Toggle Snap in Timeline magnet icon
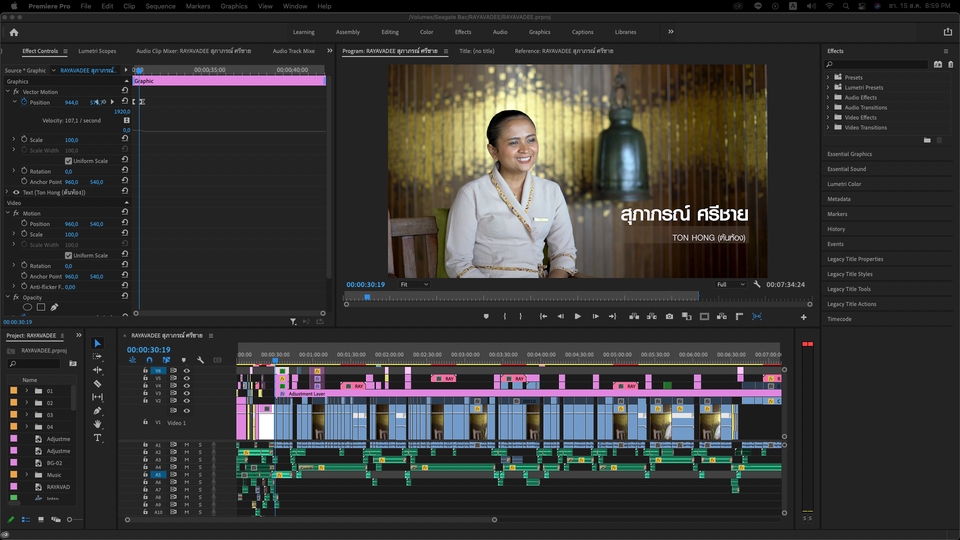This screenshot has height=540, width=960. click(149, 360)
